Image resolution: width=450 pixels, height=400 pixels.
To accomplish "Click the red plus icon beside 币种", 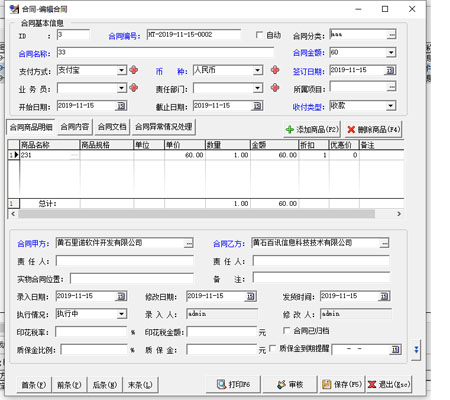I will point(275,70).
